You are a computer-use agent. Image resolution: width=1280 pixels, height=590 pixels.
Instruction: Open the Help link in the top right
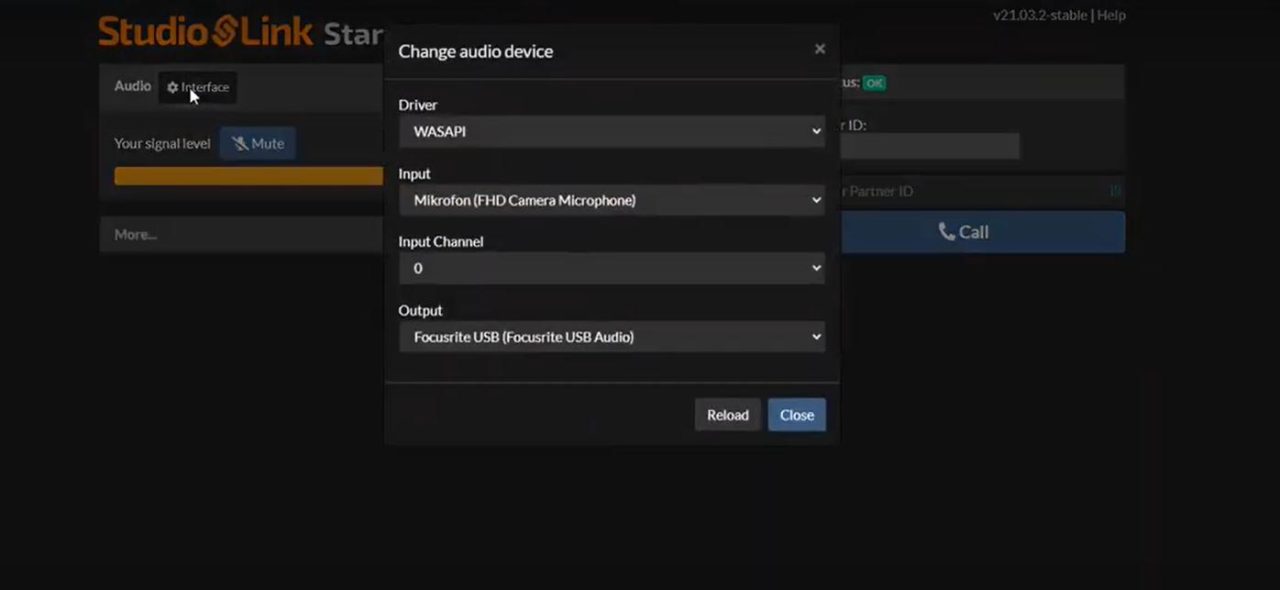(x=1113, y=15)
